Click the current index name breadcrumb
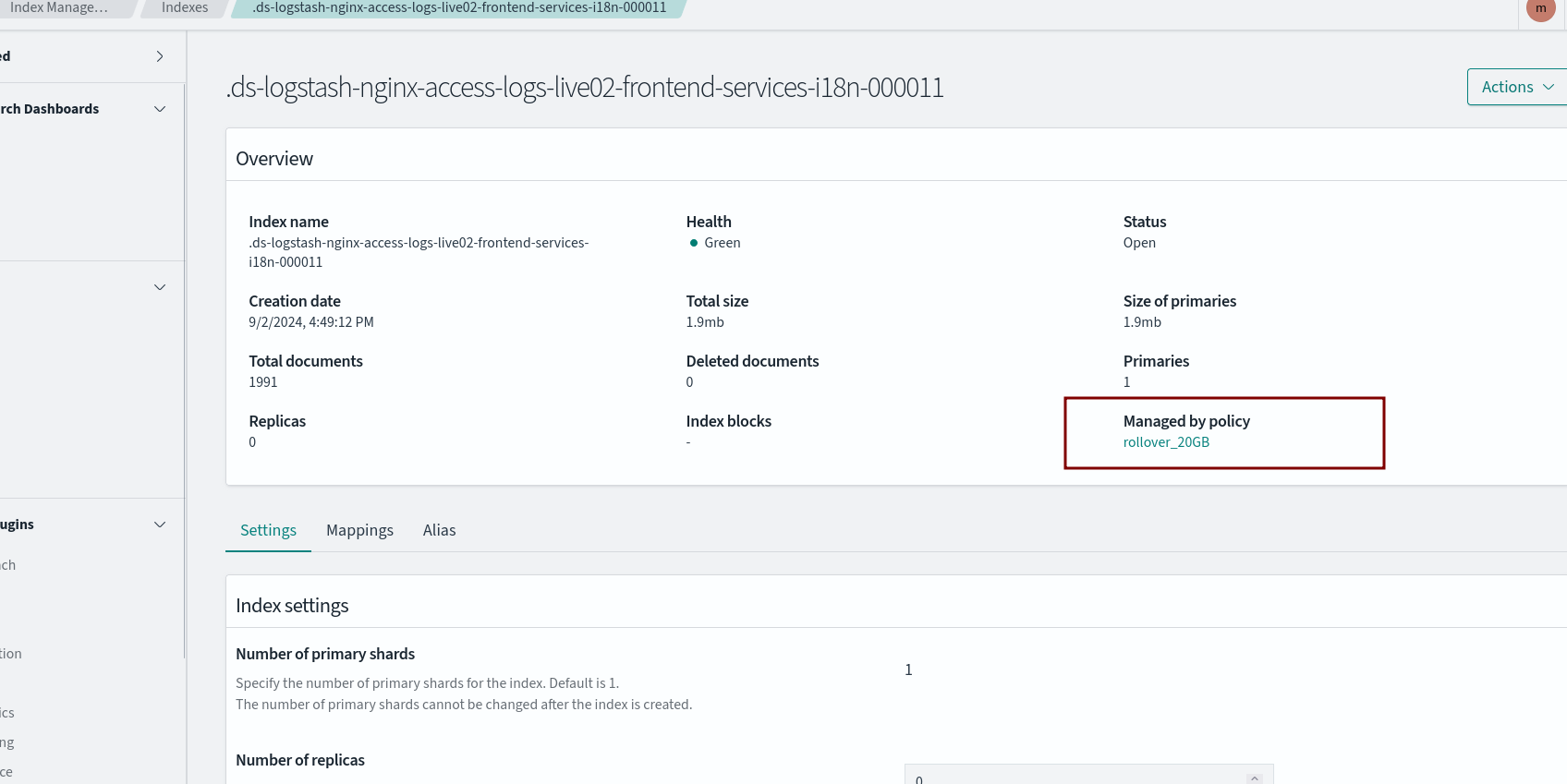 click(458, 7)
